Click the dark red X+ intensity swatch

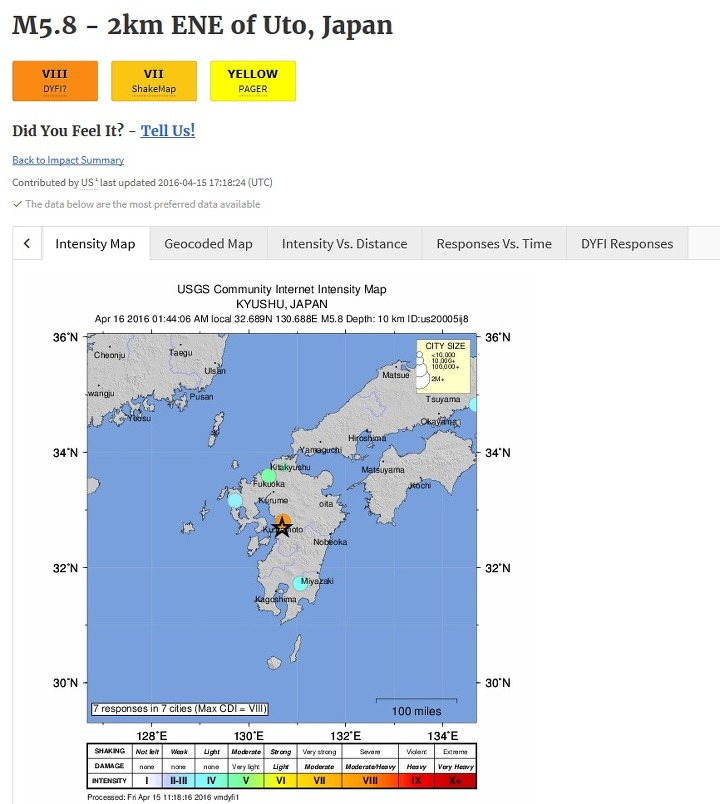(455, 781)
